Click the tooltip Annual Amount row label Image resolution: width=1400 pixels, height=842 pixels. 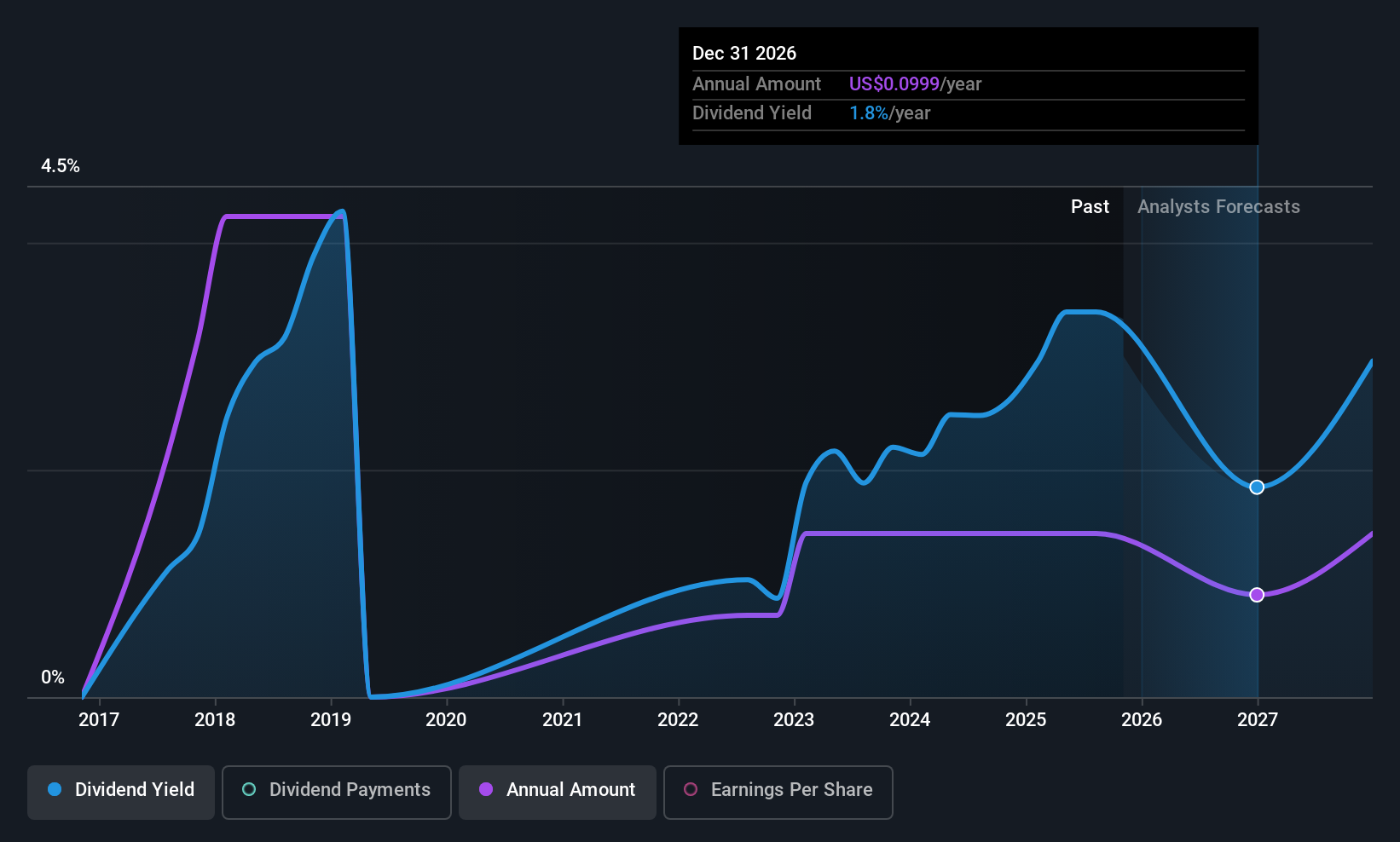(756, 84)
